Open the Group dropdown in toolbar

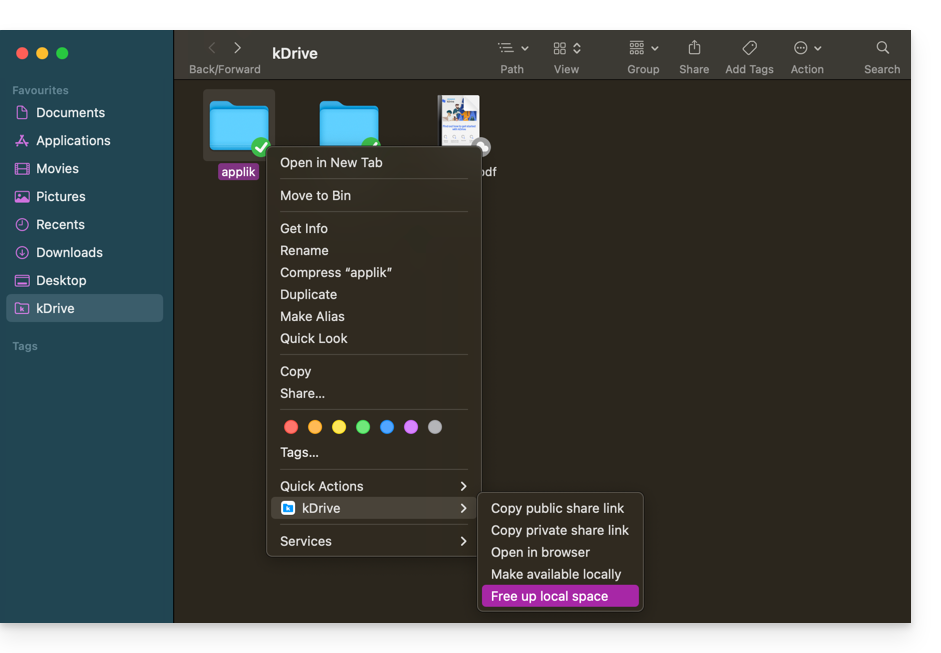[x=643, y=48]
